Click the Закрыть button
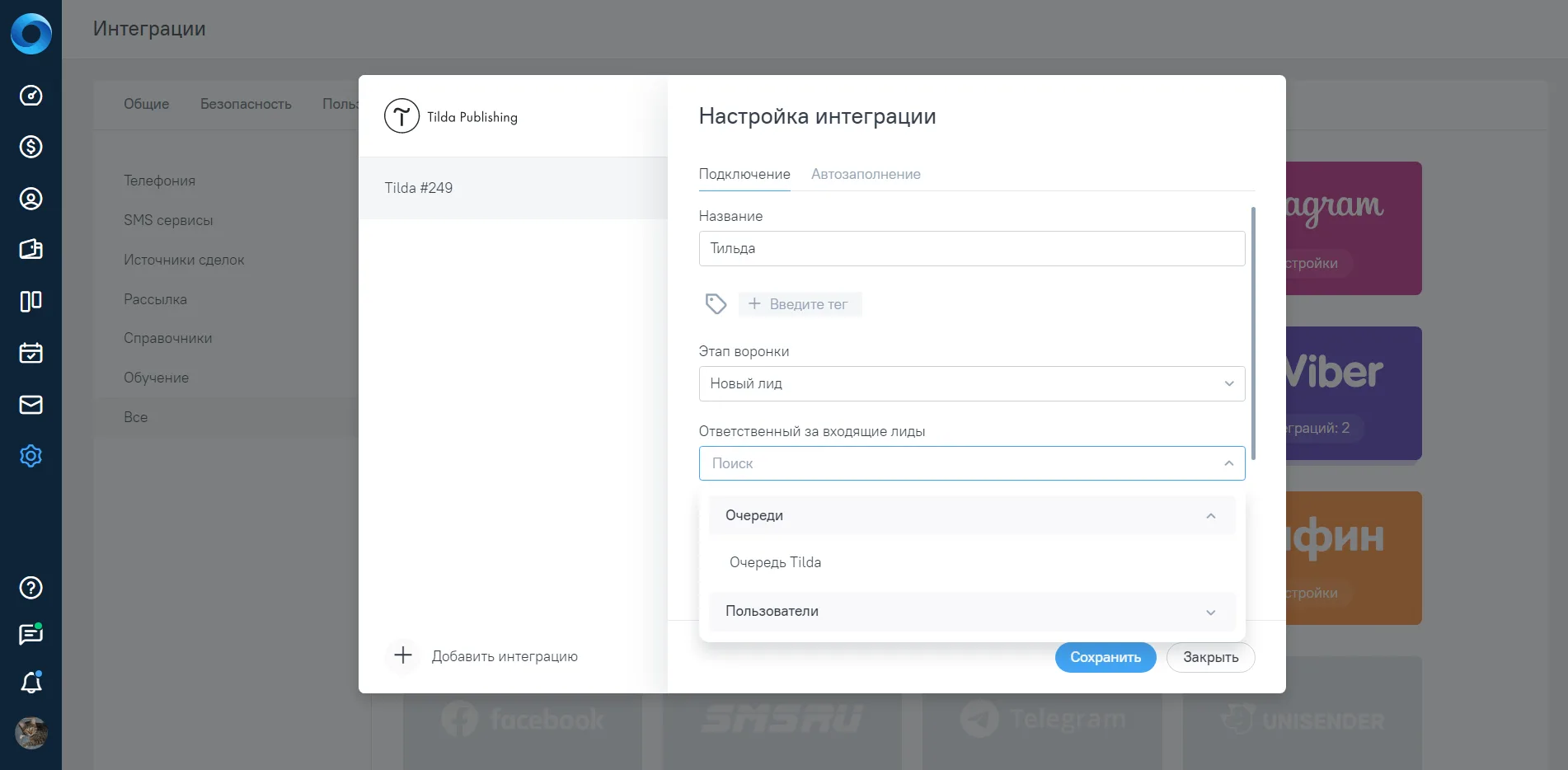1568x770 pixels. coord(1210,657)
